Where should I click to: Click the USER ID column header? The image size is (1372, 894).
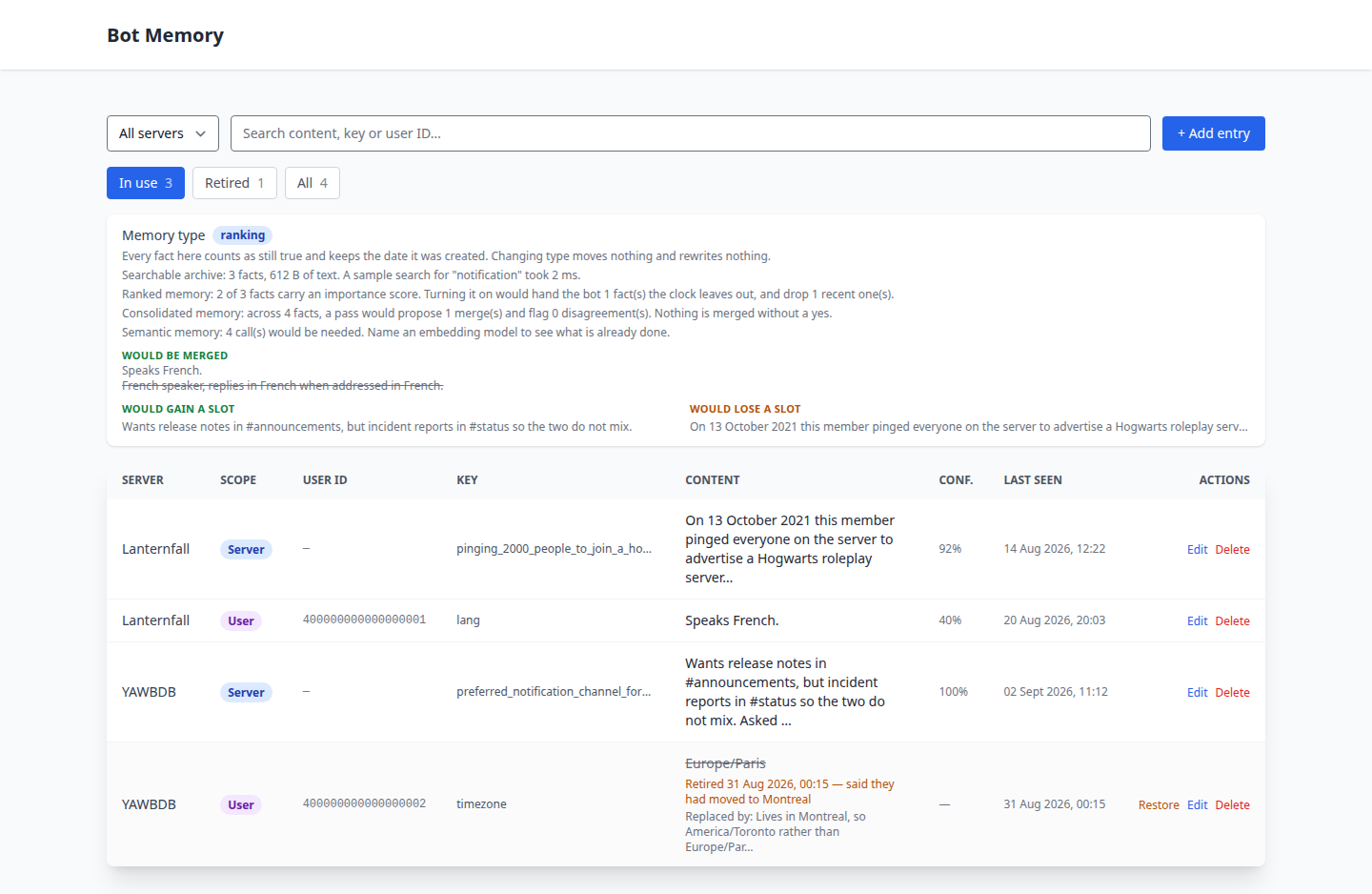pos(325,480)
